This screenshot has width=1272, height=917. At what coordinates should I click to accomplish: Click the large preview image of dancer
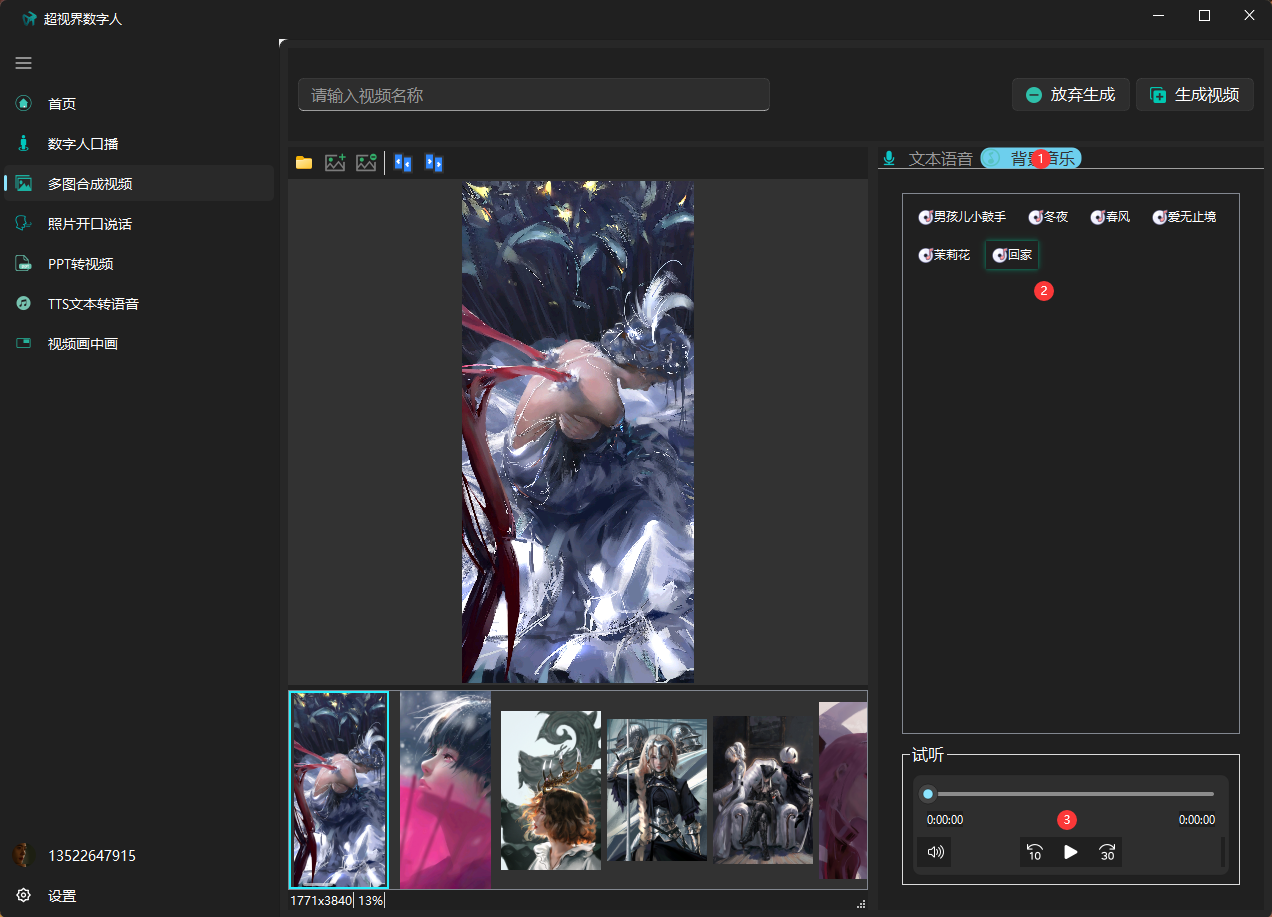[x=578, y=432]
